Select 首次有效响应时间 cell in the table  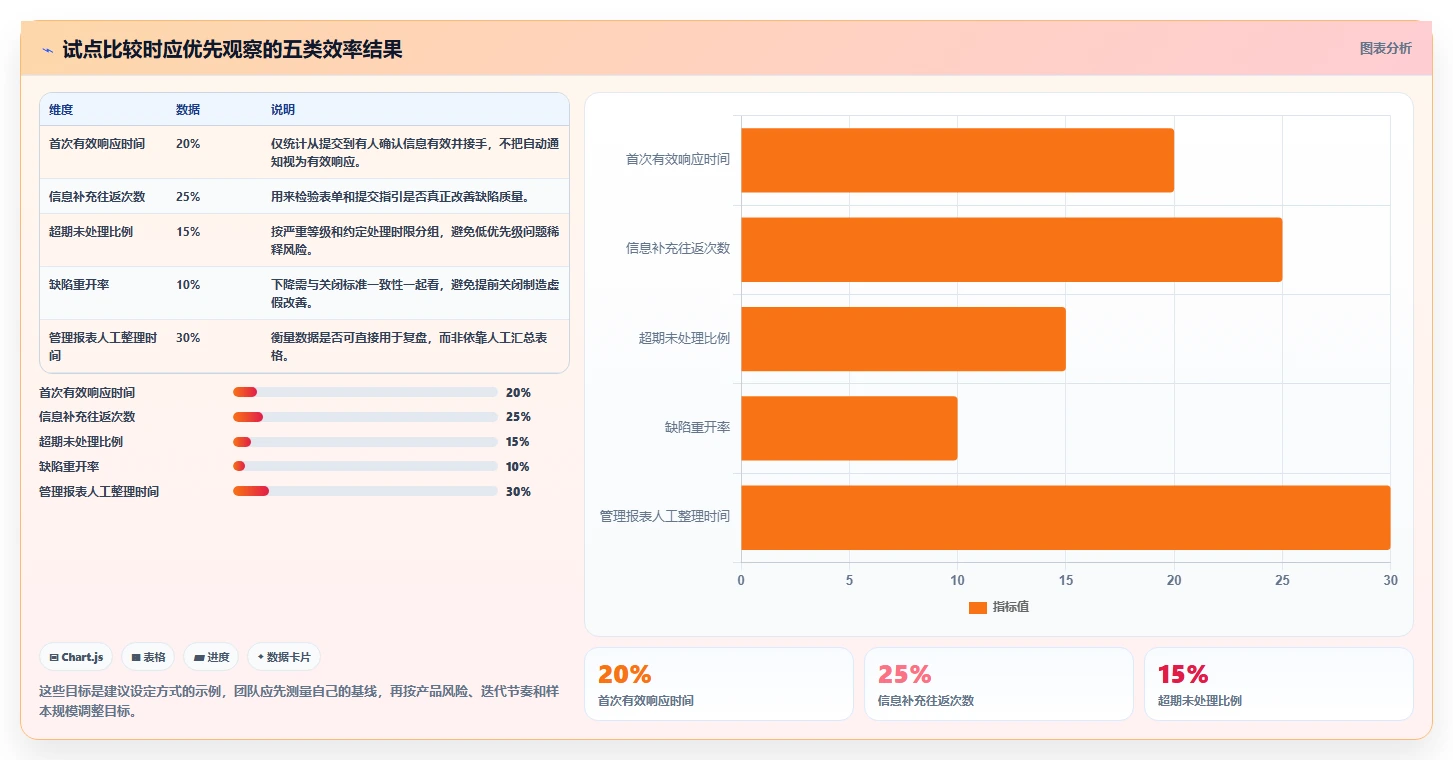point(97,144)
